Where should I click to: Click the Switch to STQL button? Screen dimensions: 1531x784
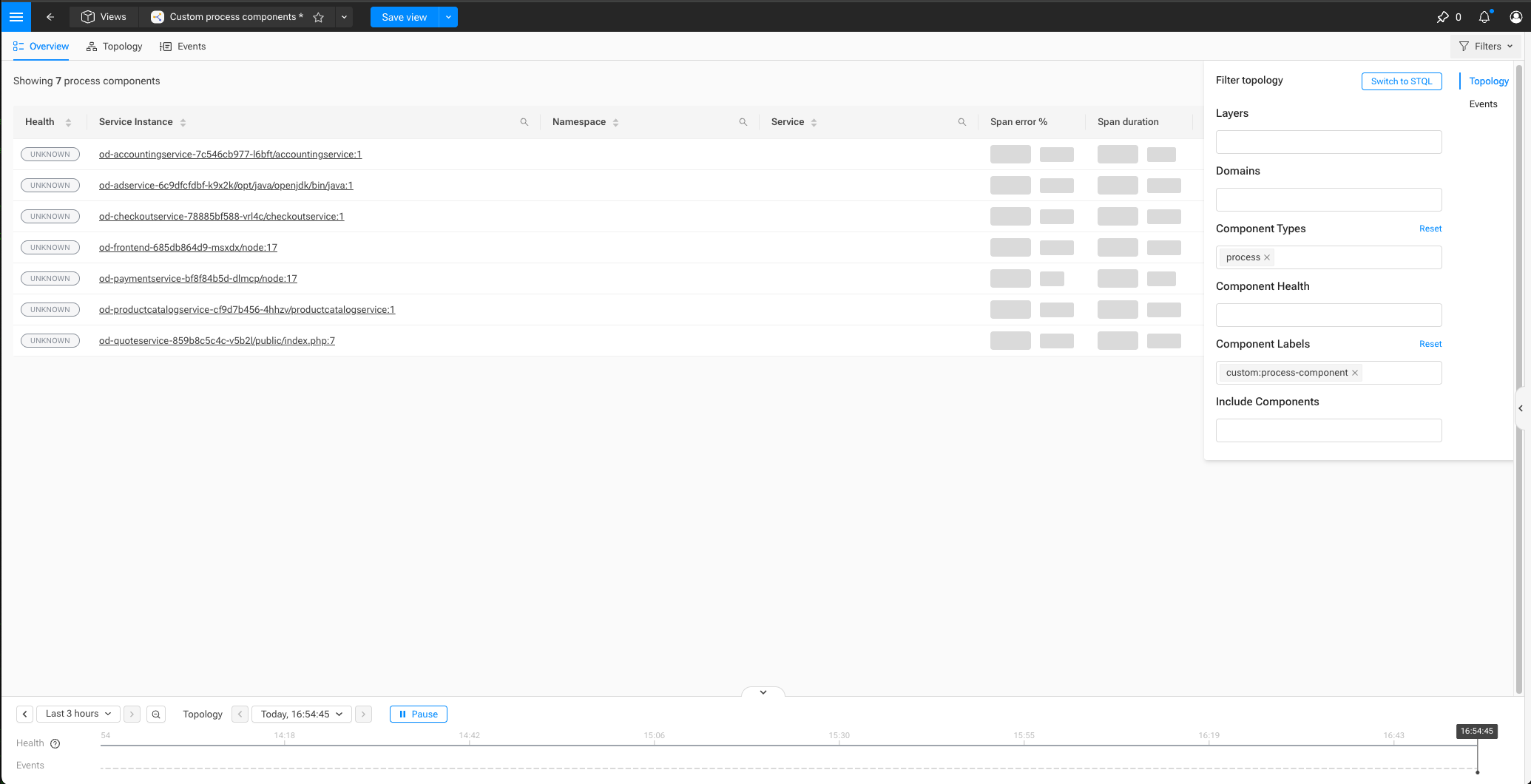point(1401,81)
